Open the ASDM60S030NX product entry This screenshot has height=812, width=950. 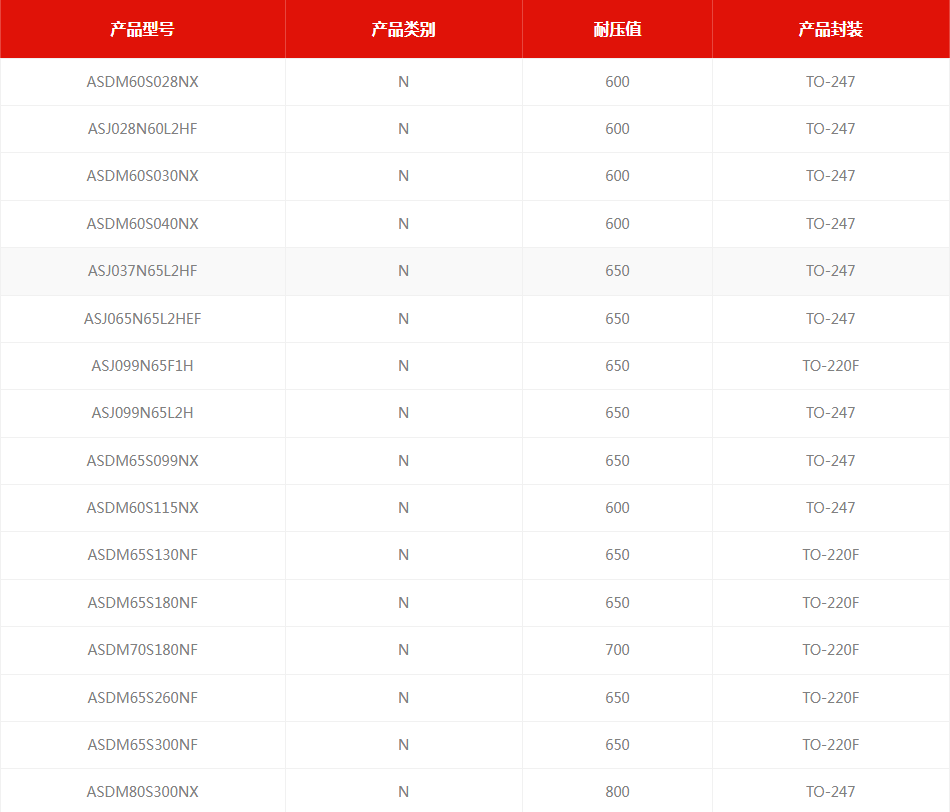pos(142,176)
